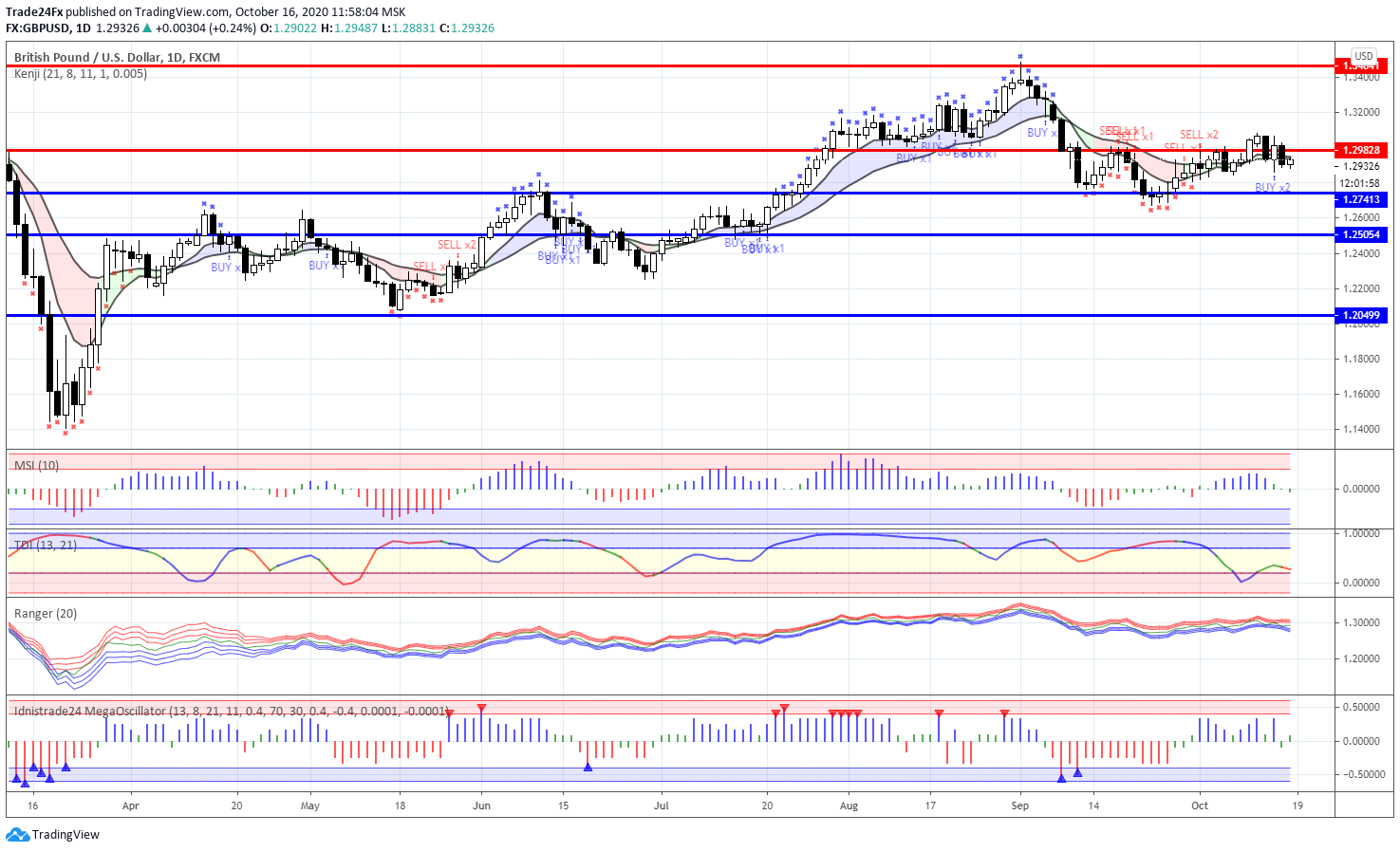Click the 1.00000 value on the TDI axis

tap(1361, 533)
